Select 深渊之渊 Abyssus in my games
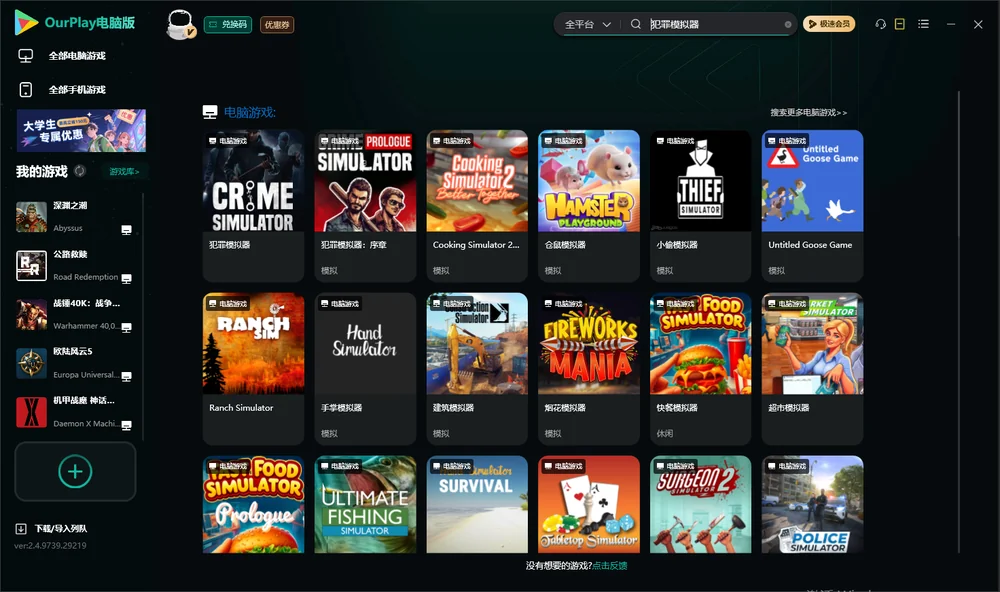 tap(75, 217)
